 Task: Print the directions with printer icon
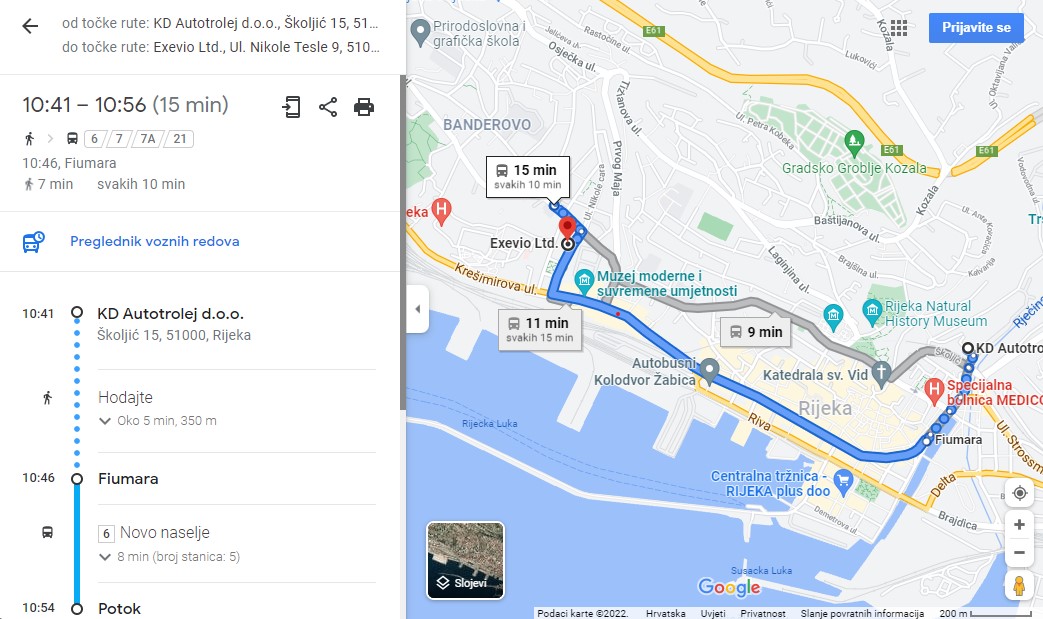364,107
